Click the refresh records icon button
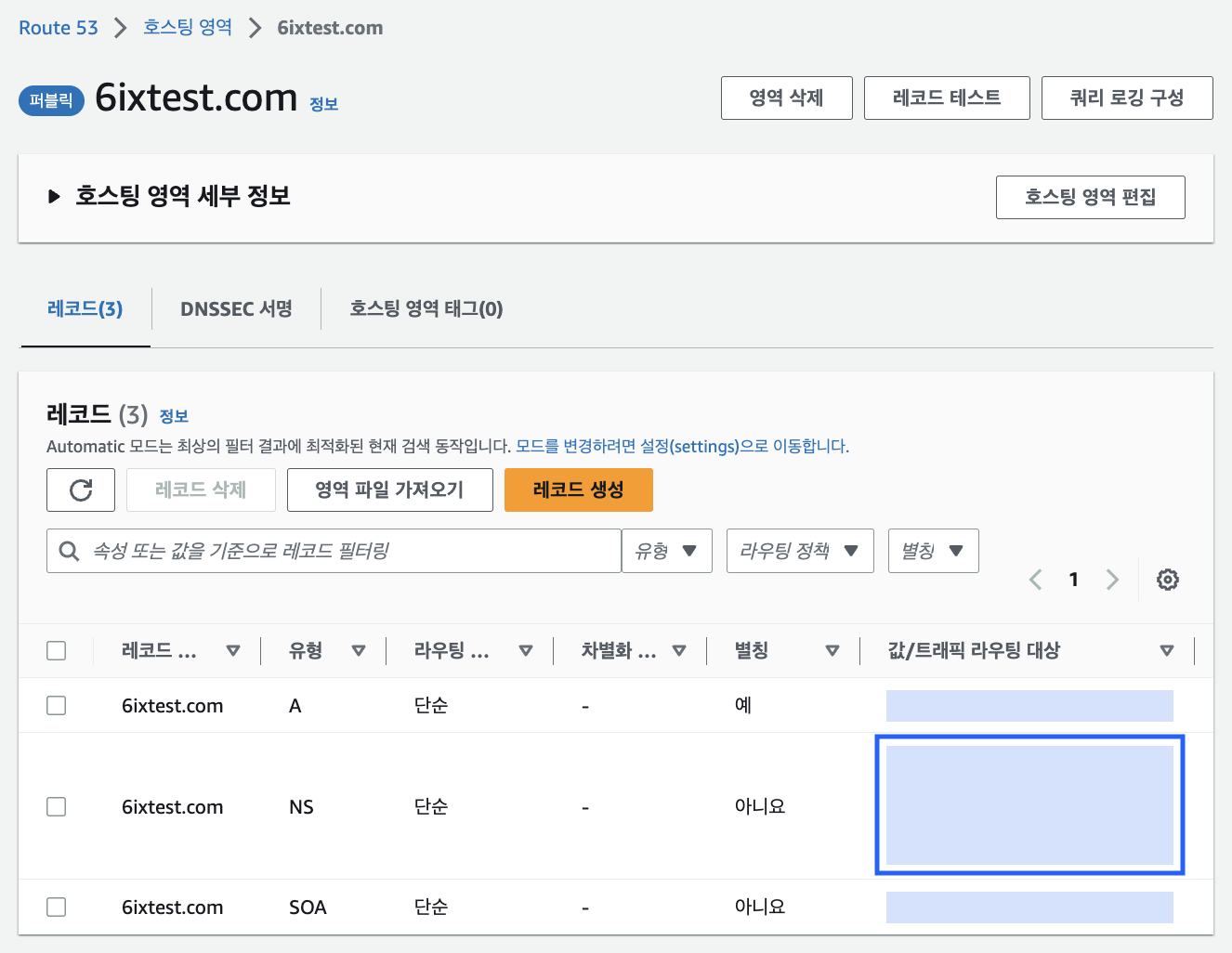 click(x=81, y=490)
